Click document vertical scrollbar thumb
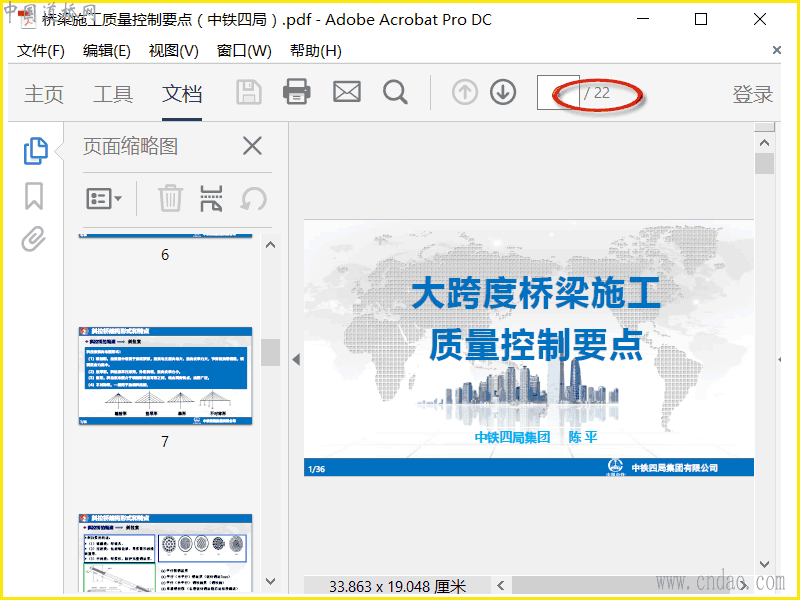This screenshot has height=600, width=800. [x=764, y=164]
